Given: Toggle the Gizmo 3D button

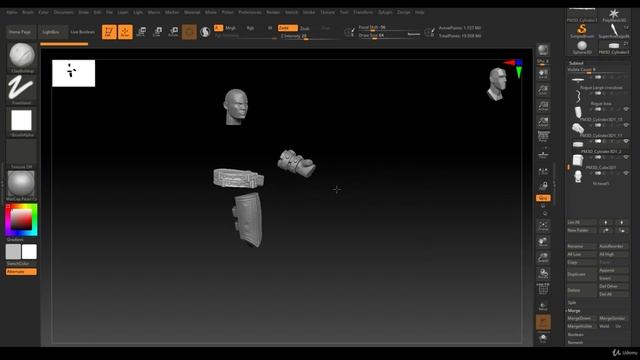Looking at the screenshot, I should 189,32.
